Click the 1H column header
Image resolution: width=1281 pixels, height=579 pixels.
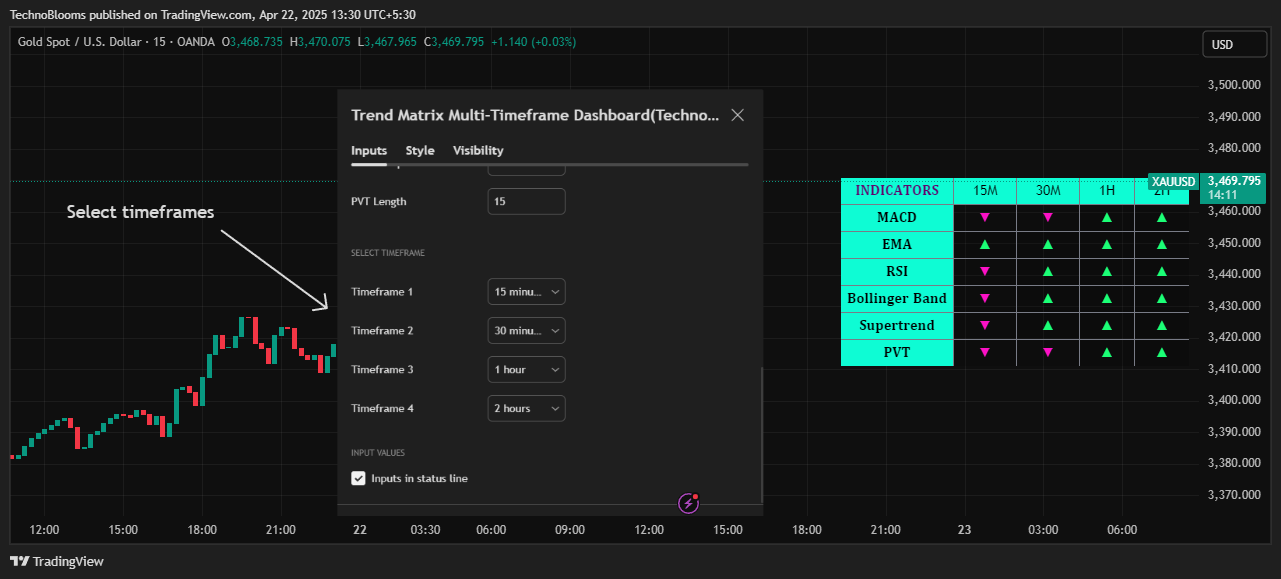(x=1107, y=190)
